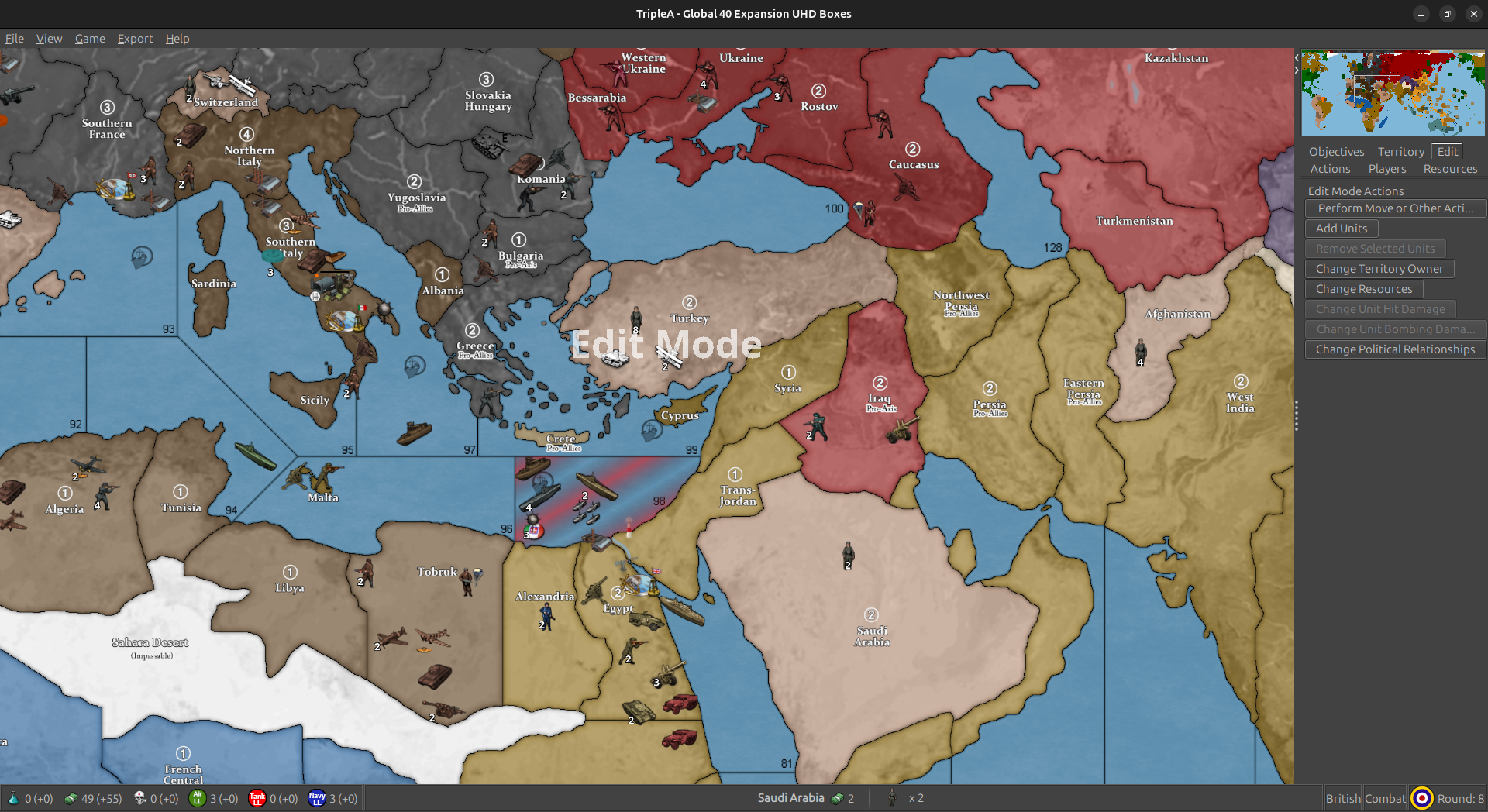The image size is (1488, 812).
Task: Select the infantry unit in Libya
Action: point(365,572)
